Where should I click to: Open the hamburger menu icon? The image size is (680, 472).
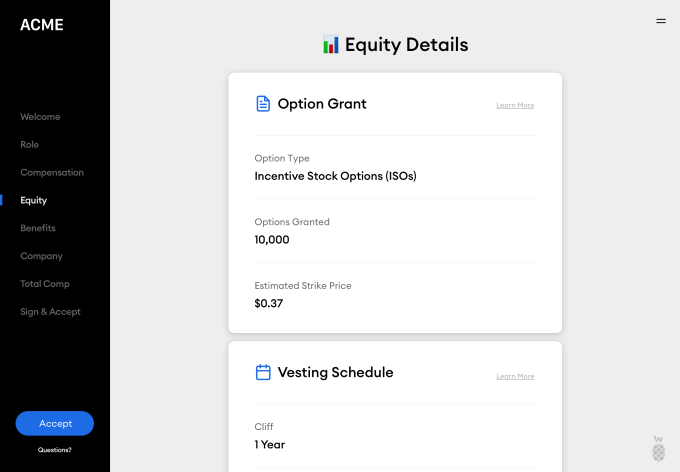pos(660,20)
